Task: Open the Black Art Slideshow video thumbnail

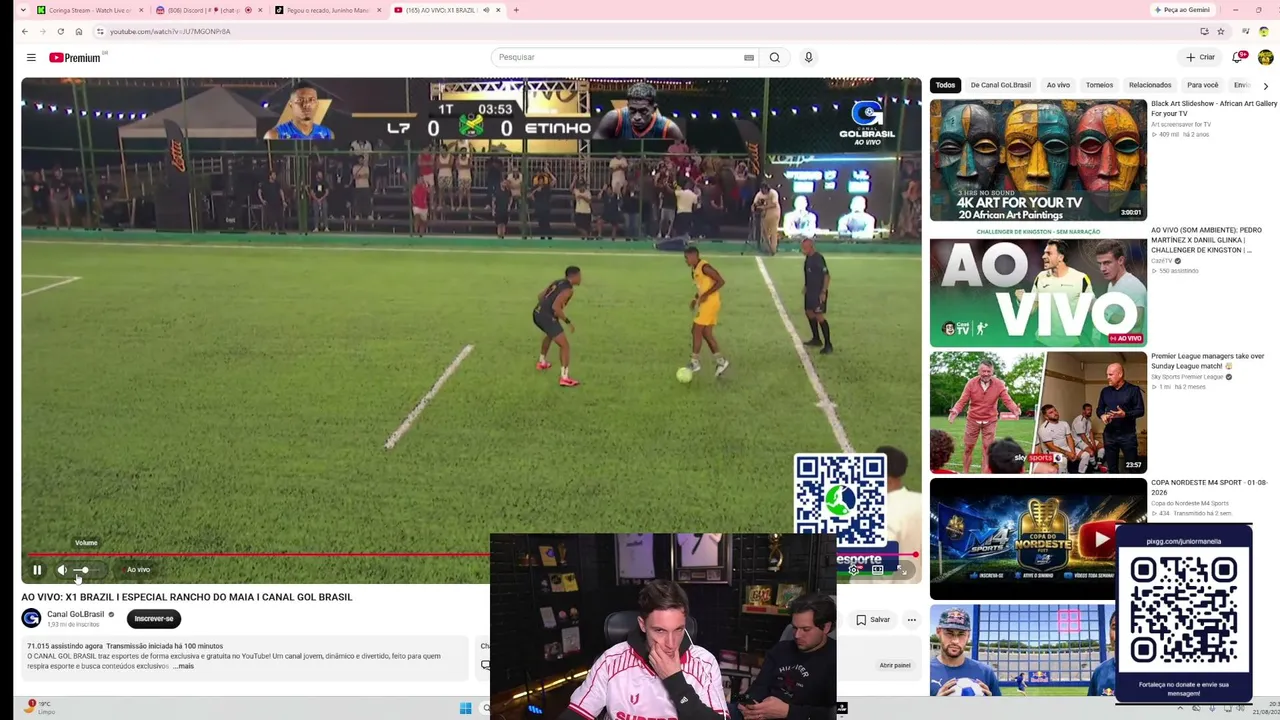Action: pyautogui.click(x=1038, y=160)
